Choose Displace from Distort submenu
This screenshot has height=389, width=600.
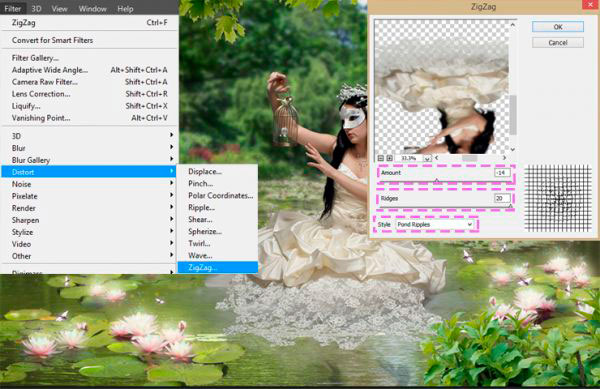pos(218,171)
